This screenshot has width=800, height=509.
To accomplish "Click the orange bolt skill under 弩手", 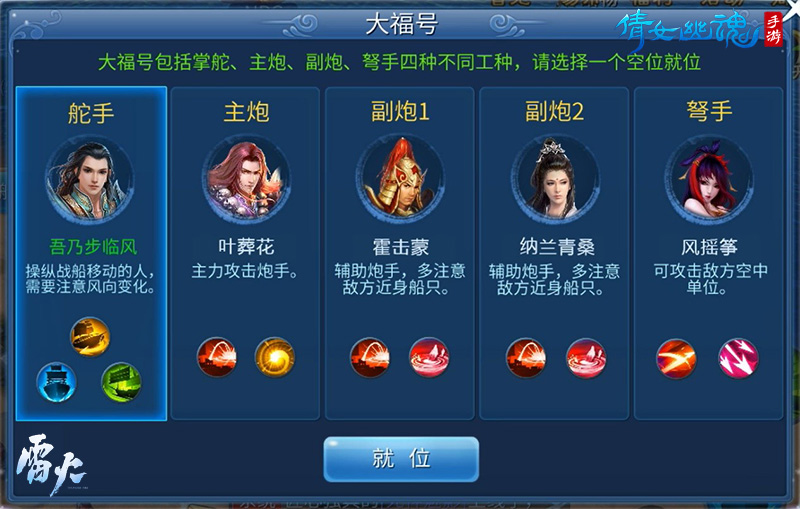I will [x=676, y=359].
